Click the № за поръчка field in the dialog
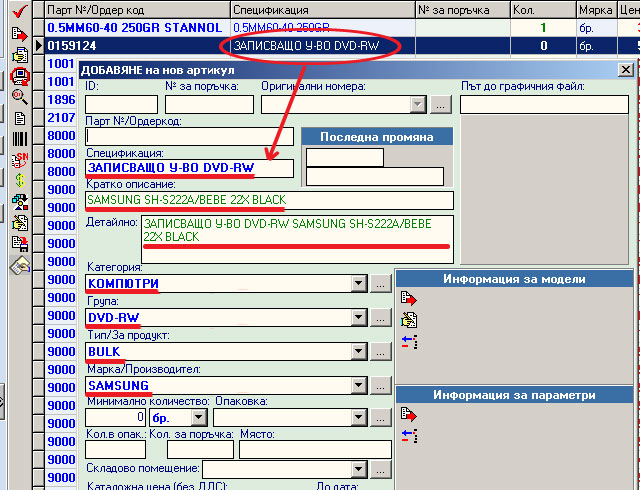640x490 pixels. pyautogui.click(x=209, y=105)
